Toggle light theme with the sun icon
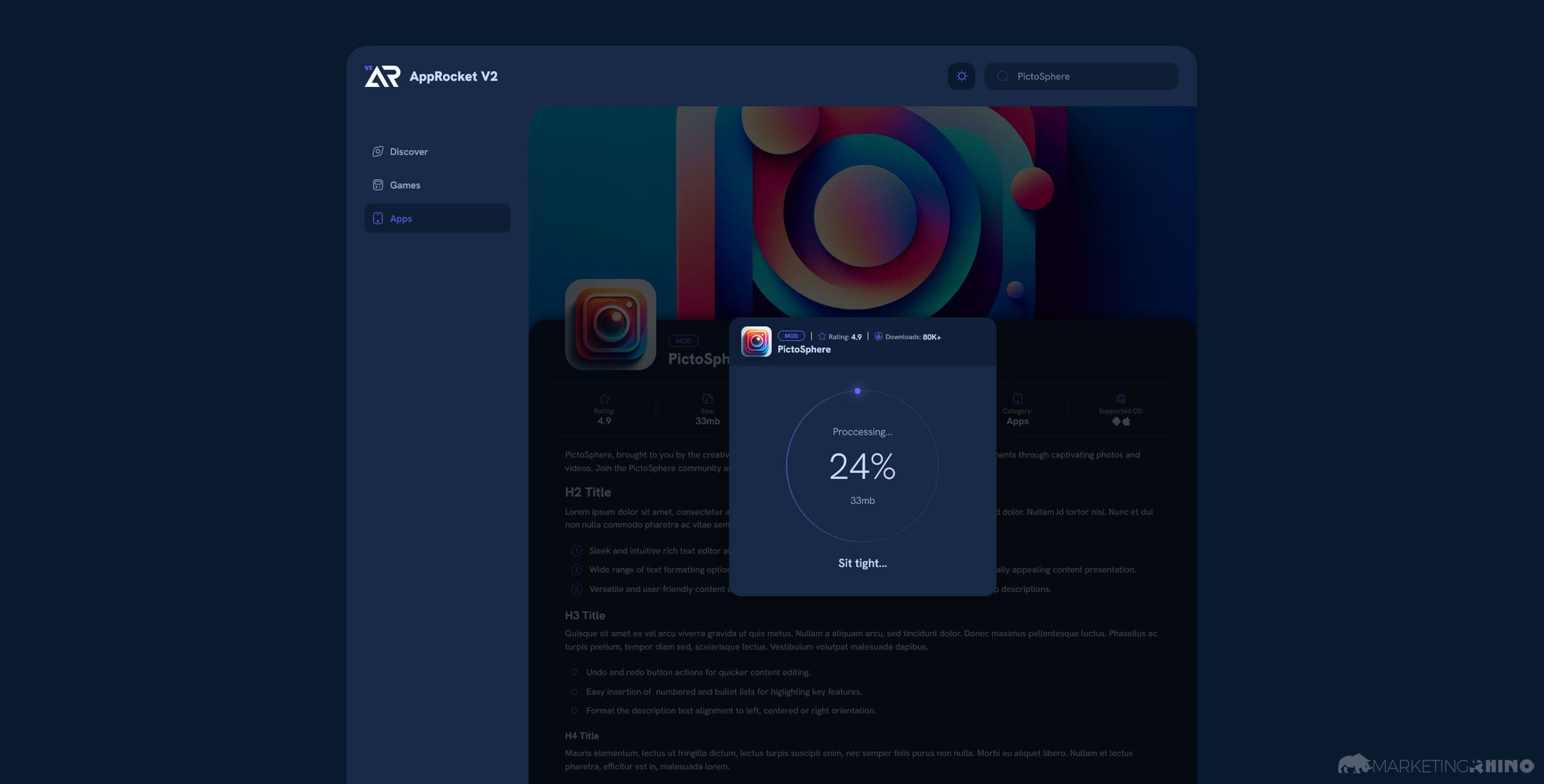The image size is (1544, 784). click(x=961, y=76)
